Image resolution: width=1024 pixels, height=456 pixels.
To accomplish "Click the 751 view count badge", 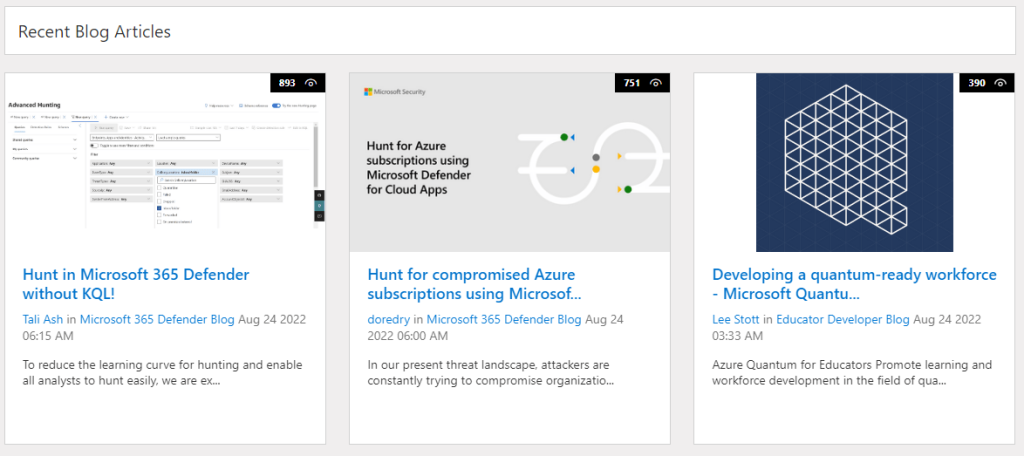I will click(643, 83).
